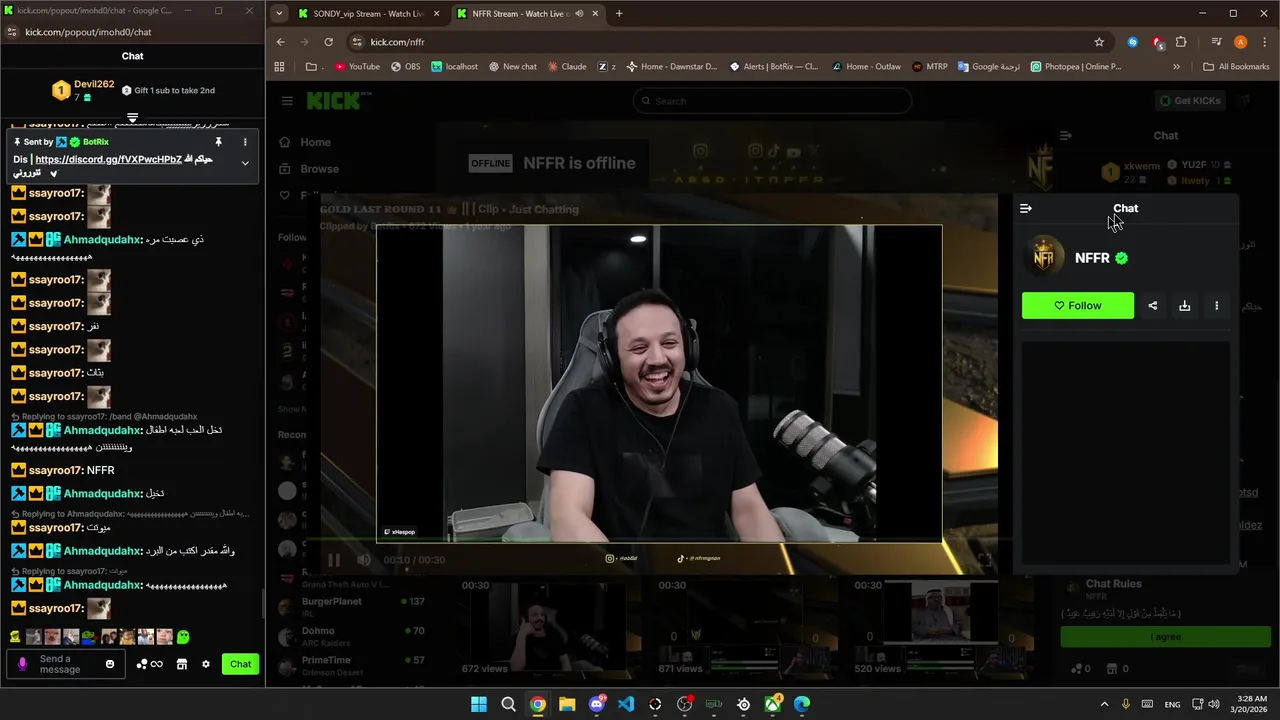The image size is (1280, 720).
Task: View site information icon in popout chat address bar
Action: (x=12, y=32)
